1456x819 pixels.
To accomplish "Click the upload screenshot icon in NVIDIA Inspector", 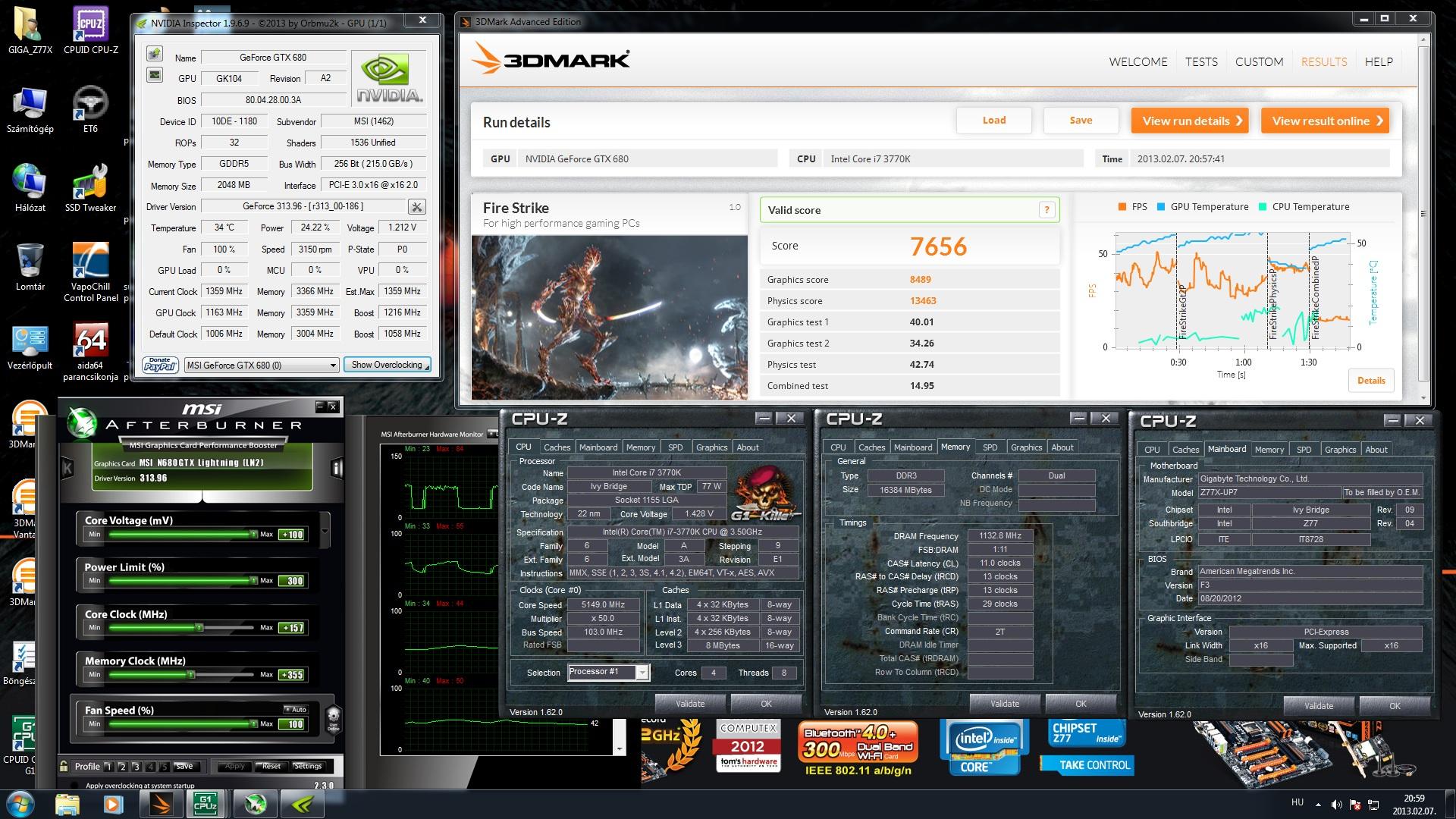I will 155,54.
